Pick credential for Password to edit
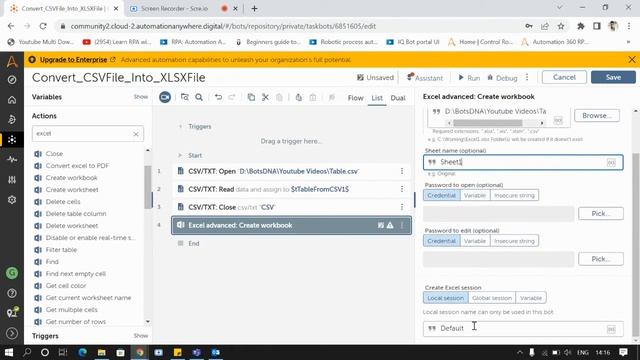Screen dimensions: 640x360 tap(601, 259)
